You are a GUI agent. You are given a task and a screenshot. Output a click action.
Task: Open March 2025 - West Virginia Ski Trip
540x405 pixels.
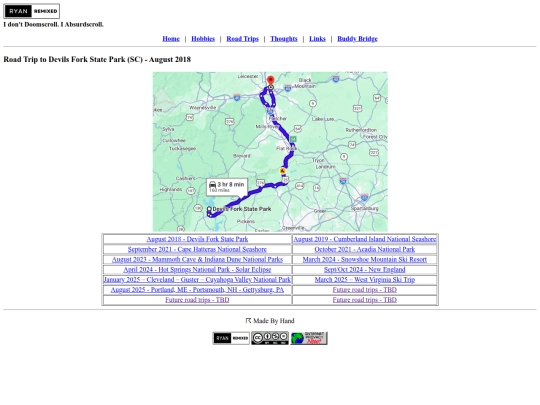(365, 279)
